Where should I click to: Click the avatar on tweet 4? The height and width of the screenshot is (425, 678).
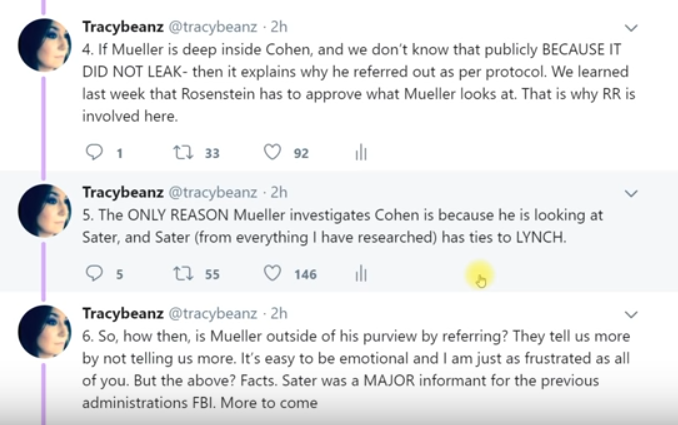pos(45,45)
